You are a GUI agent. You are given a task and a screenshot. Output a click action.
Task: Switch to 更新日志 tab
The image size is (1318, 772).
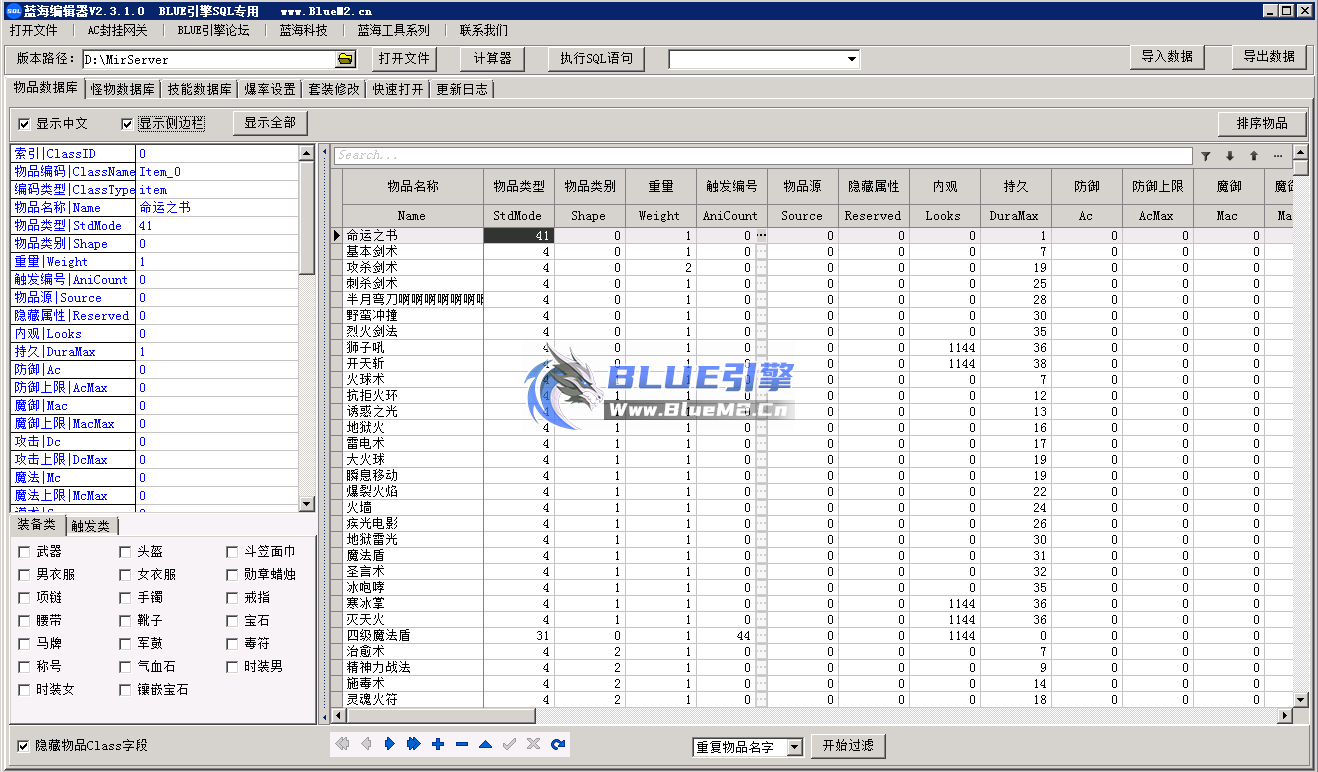click(x=462, y=89)
